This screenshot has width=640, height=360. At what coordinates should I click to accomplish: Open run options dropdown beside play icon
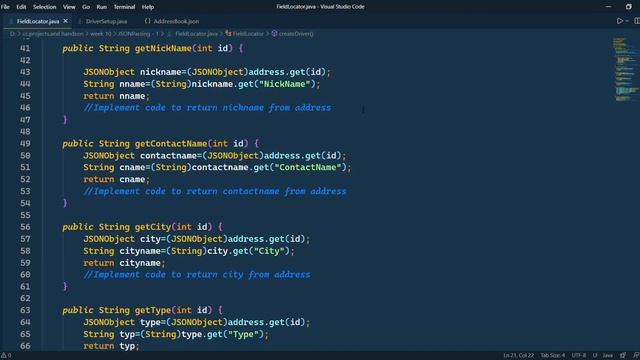click(x=627, y=21)
